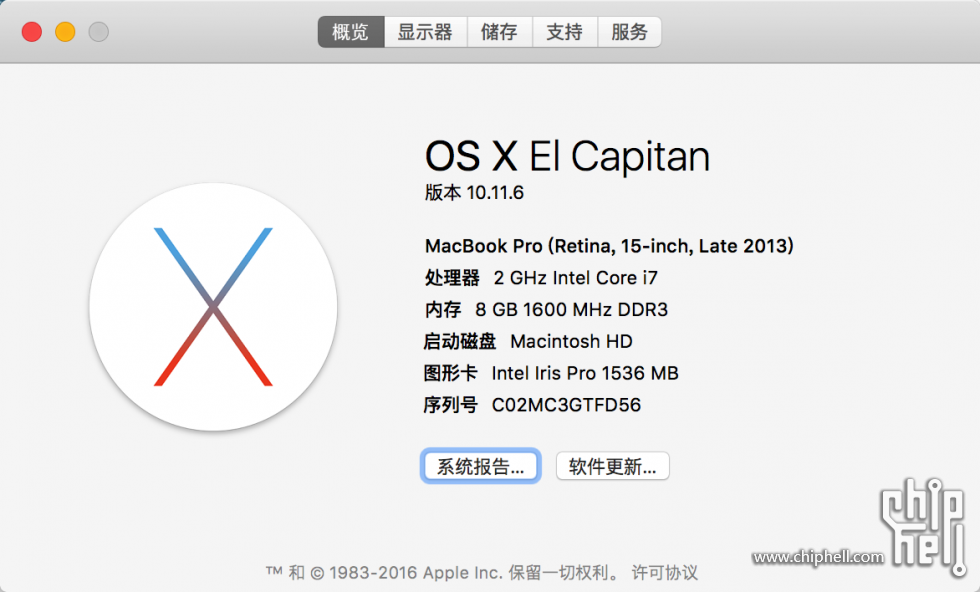Select the 储存 tab

pos(499,32)
